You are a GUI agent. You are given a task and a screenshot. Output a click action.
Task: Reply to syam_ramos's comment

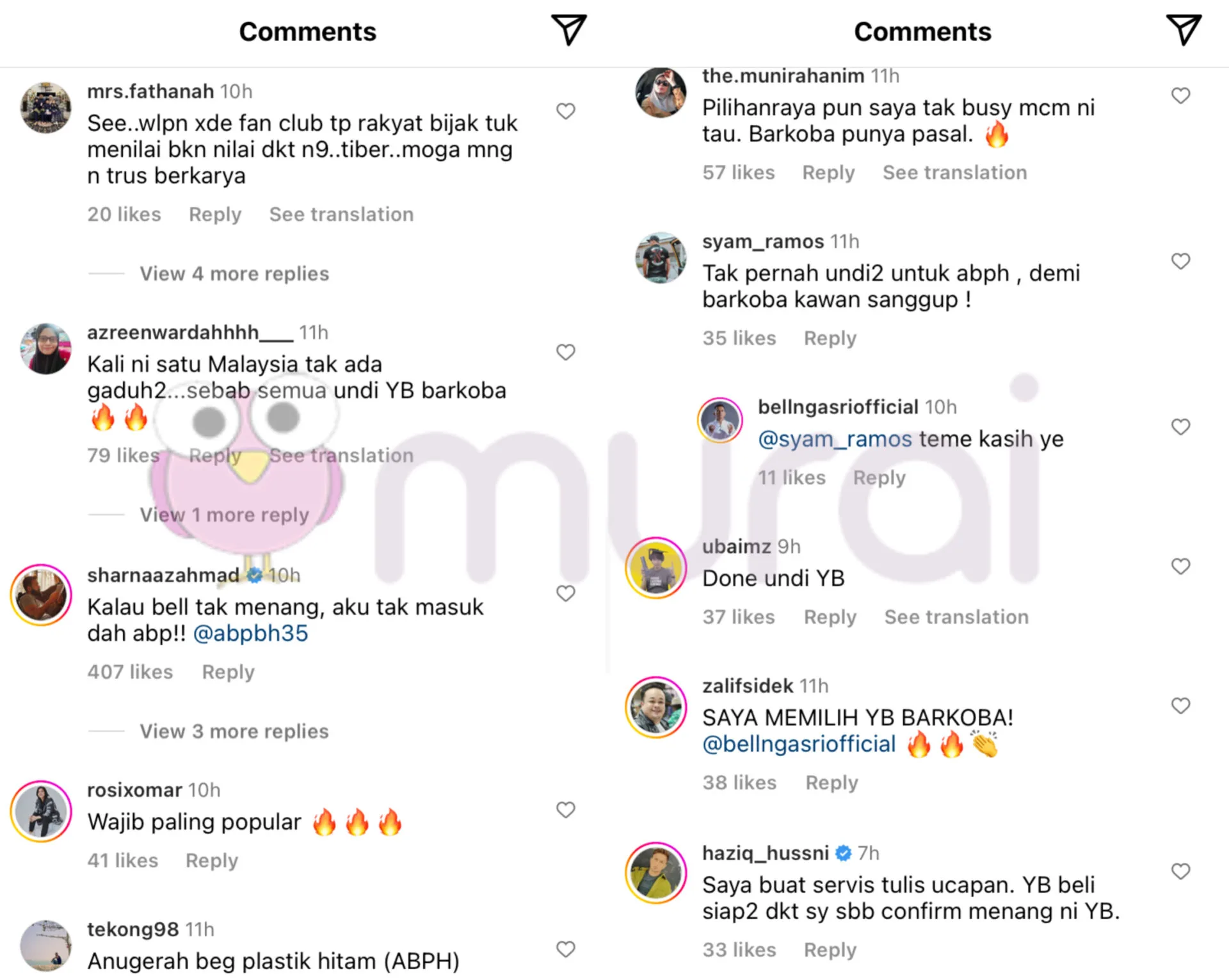830,338
